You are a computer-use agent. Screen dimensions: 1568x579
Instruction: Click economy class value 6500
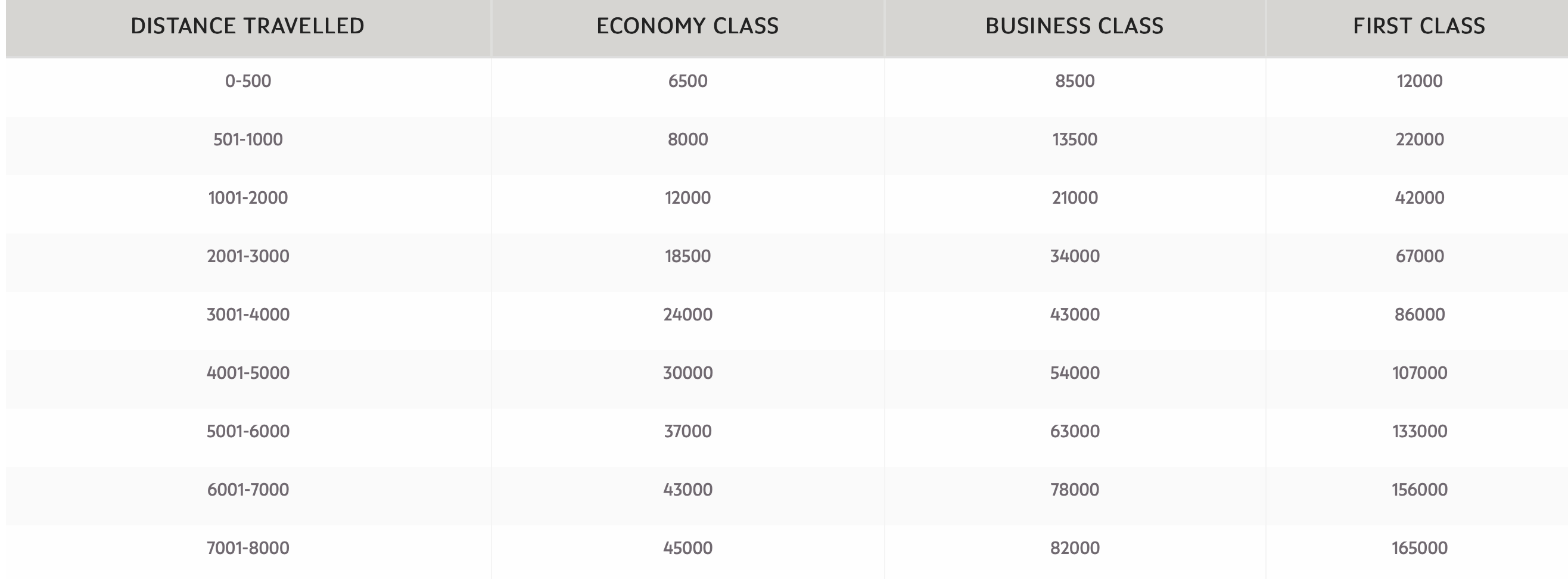(x=687, y=81)
